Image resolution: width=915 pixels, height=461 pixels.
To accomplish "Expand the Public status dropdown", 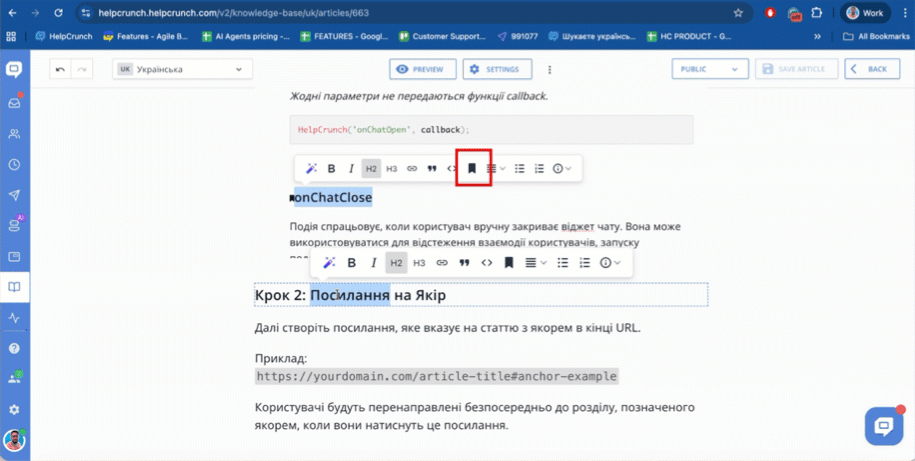I will [x=709, y=70].
